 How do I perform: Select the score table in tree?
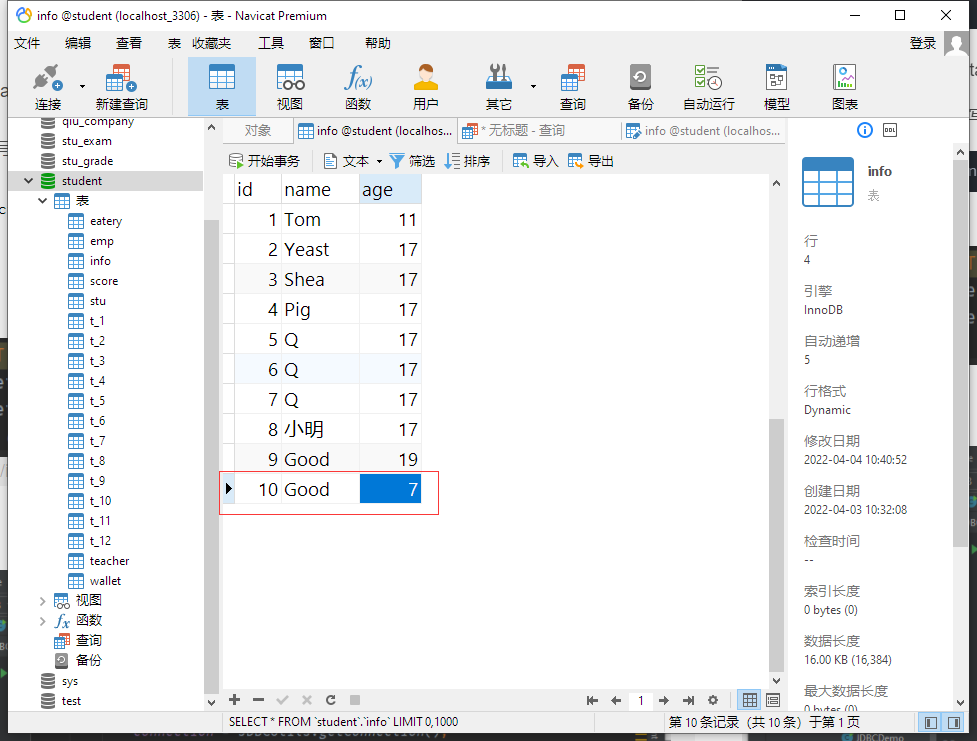(x=103, y=281)
